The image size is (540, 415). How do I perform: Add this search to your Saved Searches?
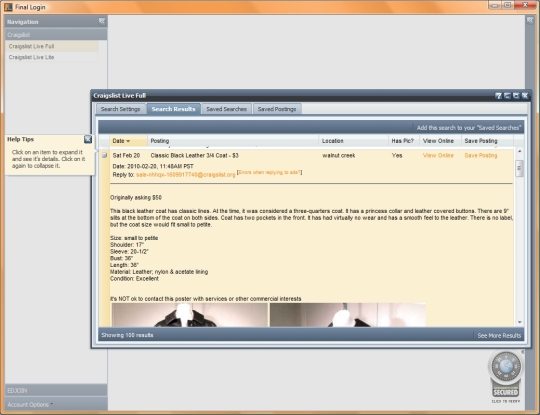tap(469, 128)
